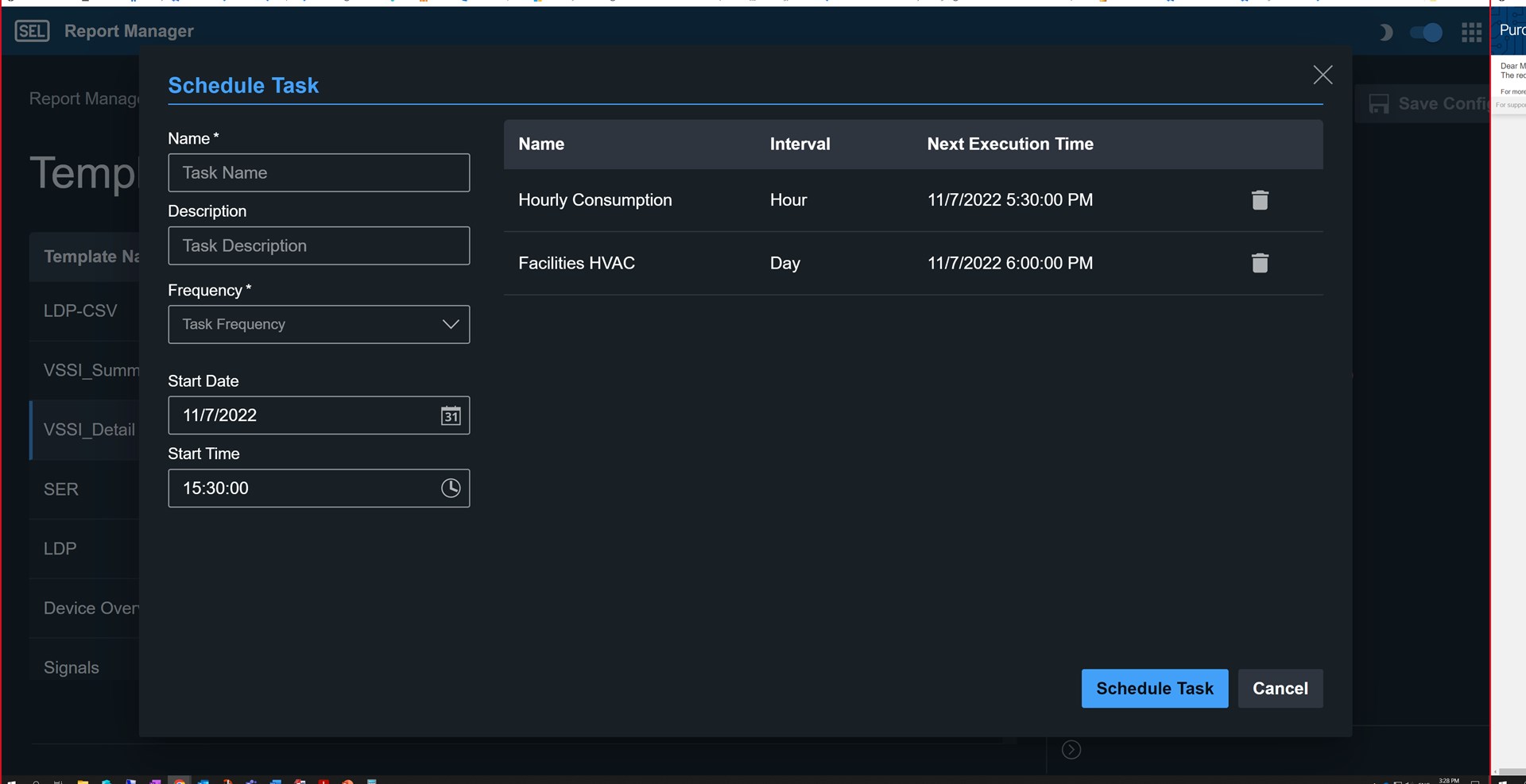Click the Frequency dropdown chevron arrow
The height and width of the screenshot is (784, 1526).
(x=451, y=324)
